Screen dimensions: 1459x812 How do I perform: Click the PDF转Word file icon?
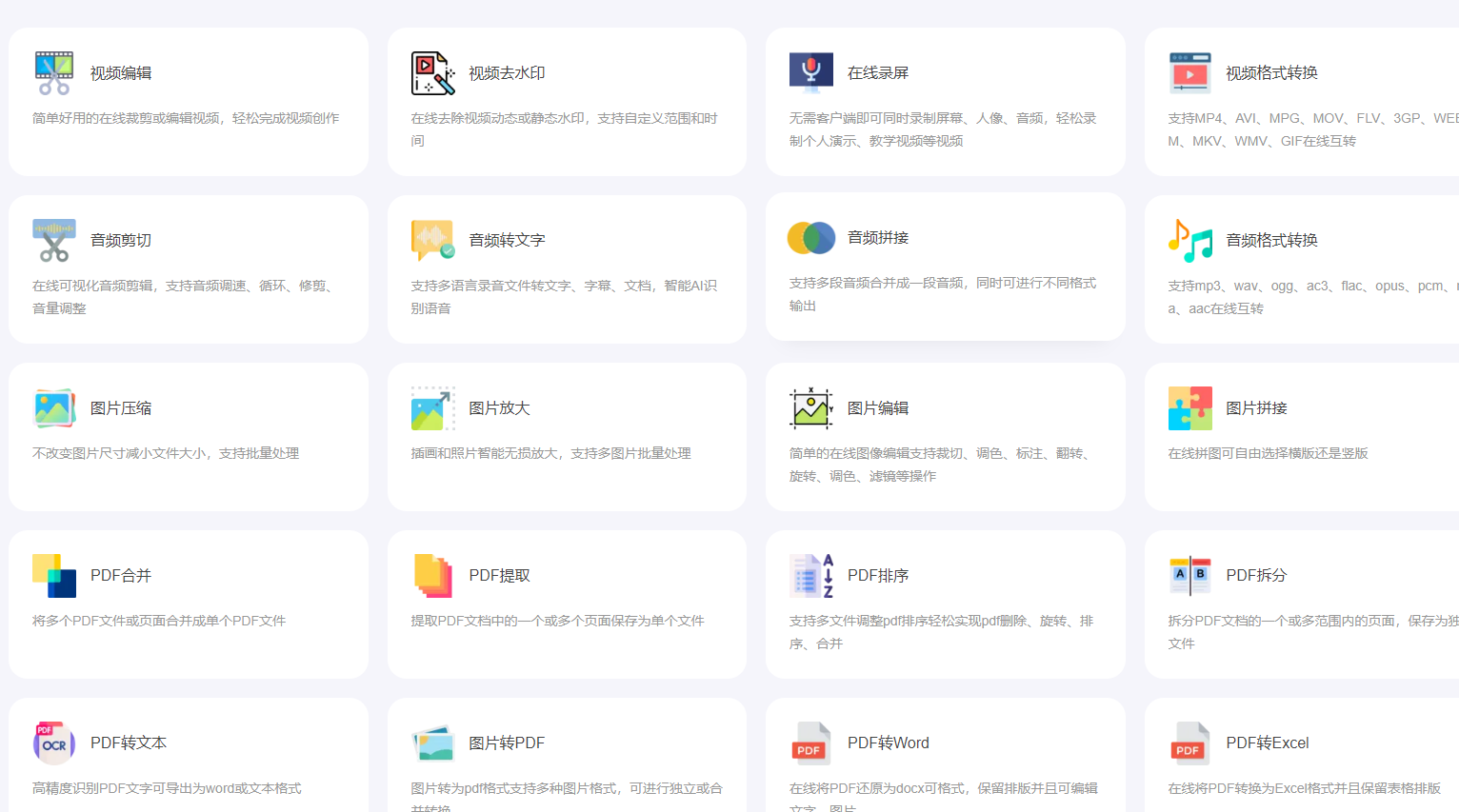tap(811, 743)
